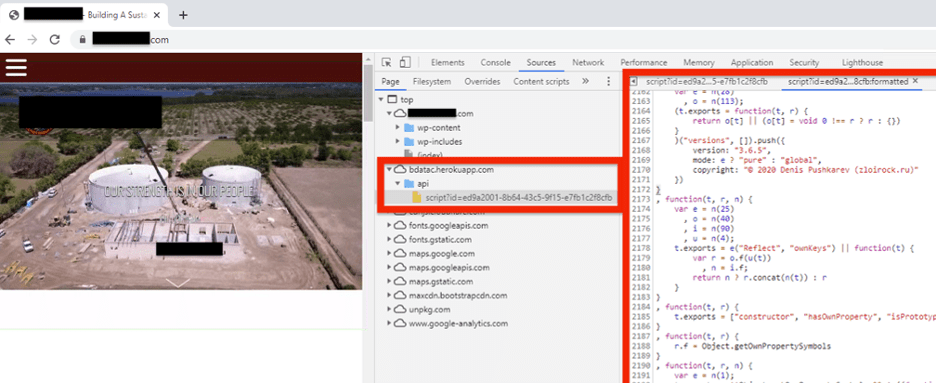The image size is (936, 384).
Task: Select the Overrides navigator tab
Action: click(482, 81)
